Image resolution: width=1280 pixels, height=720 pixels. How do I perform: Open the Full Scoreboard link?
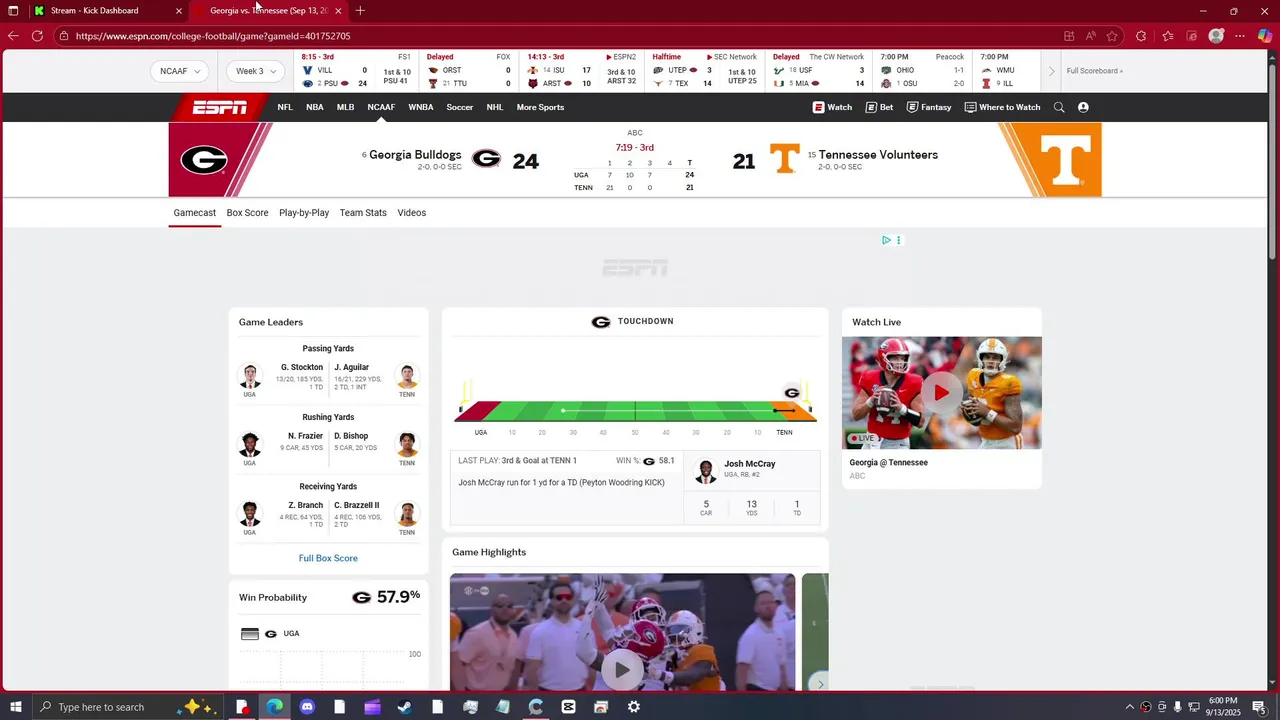click(x=1094, y=71)
